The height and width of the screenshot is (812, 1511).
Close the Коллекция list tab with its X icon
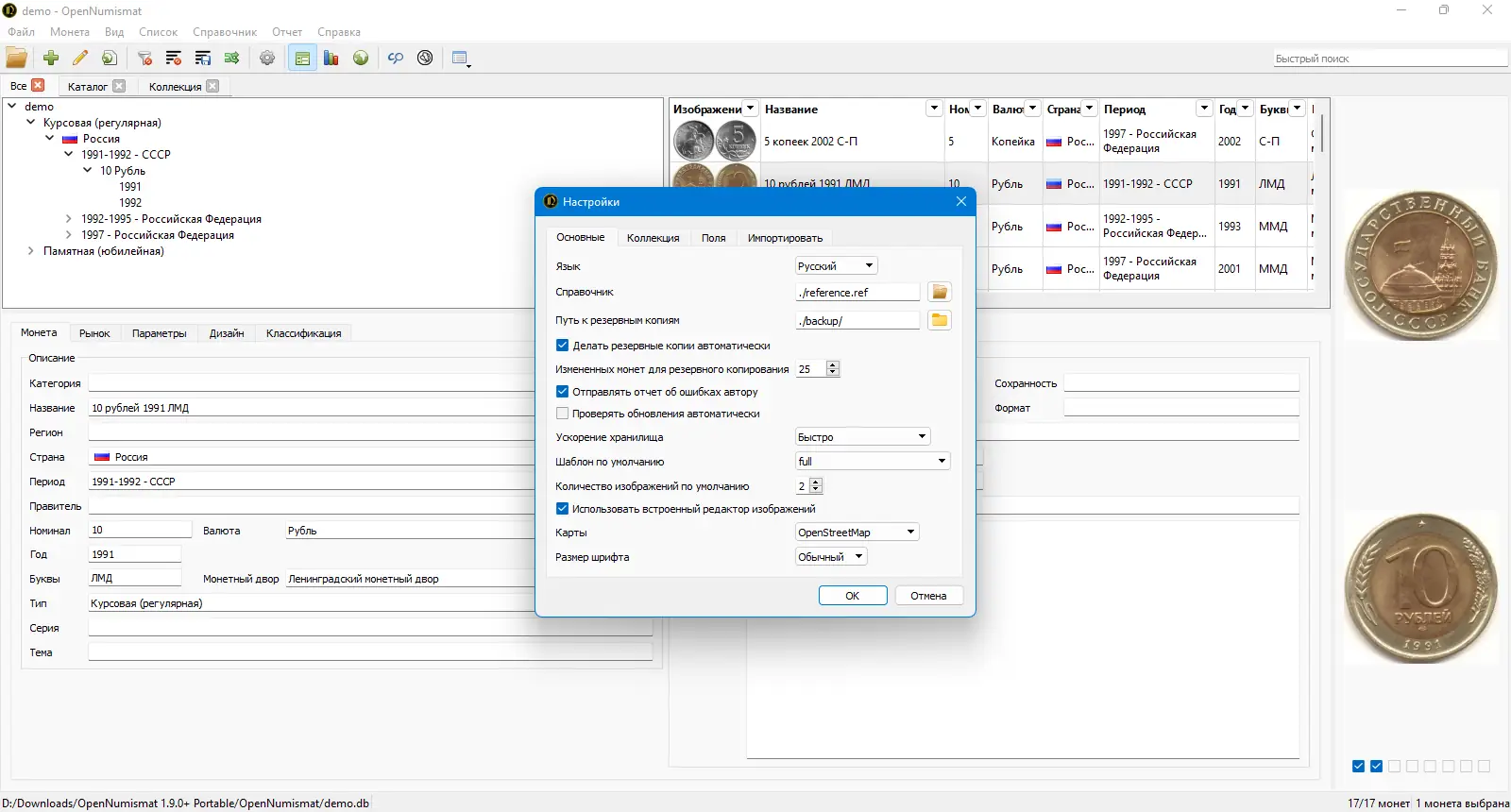pyautogui.click(x=212, y=86)
